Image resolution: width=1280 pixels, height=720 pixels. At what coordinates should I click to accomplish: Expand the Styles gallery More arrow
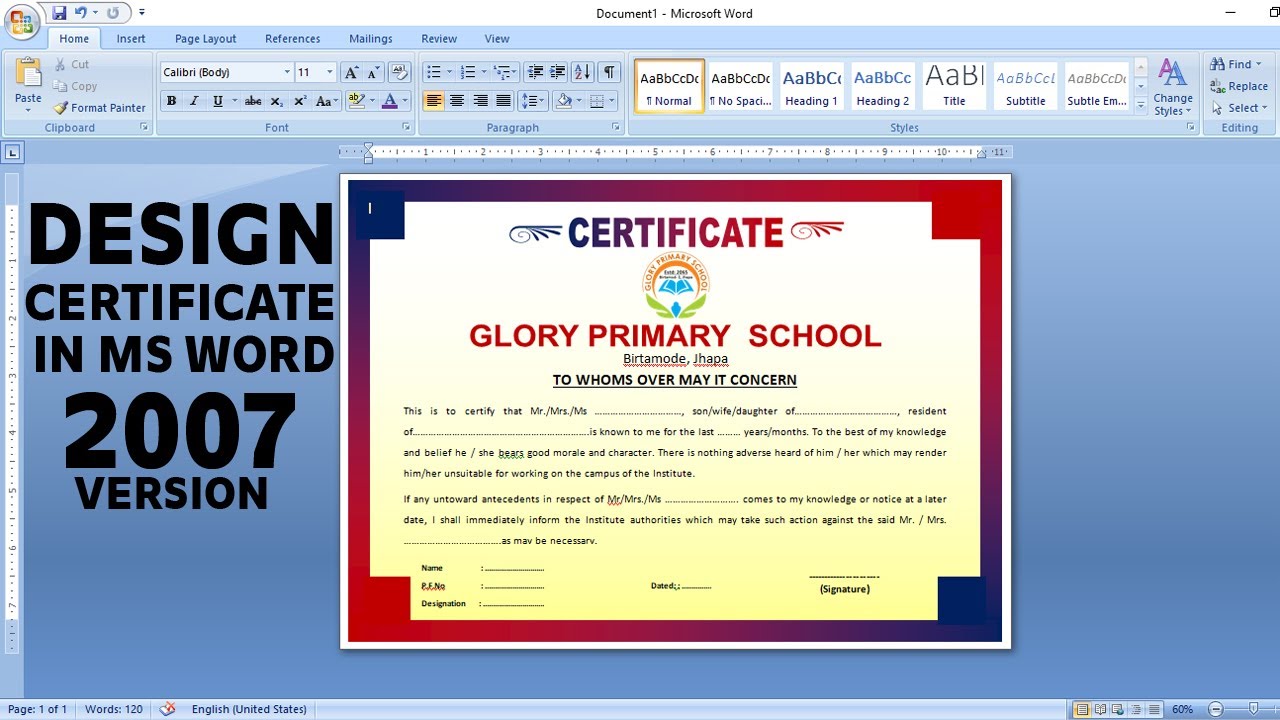(1141, 104)
